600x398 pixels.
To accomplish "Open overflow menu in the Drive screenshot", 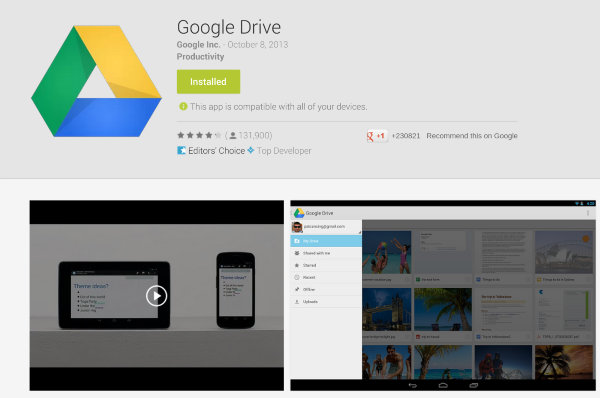I will 588,213.
